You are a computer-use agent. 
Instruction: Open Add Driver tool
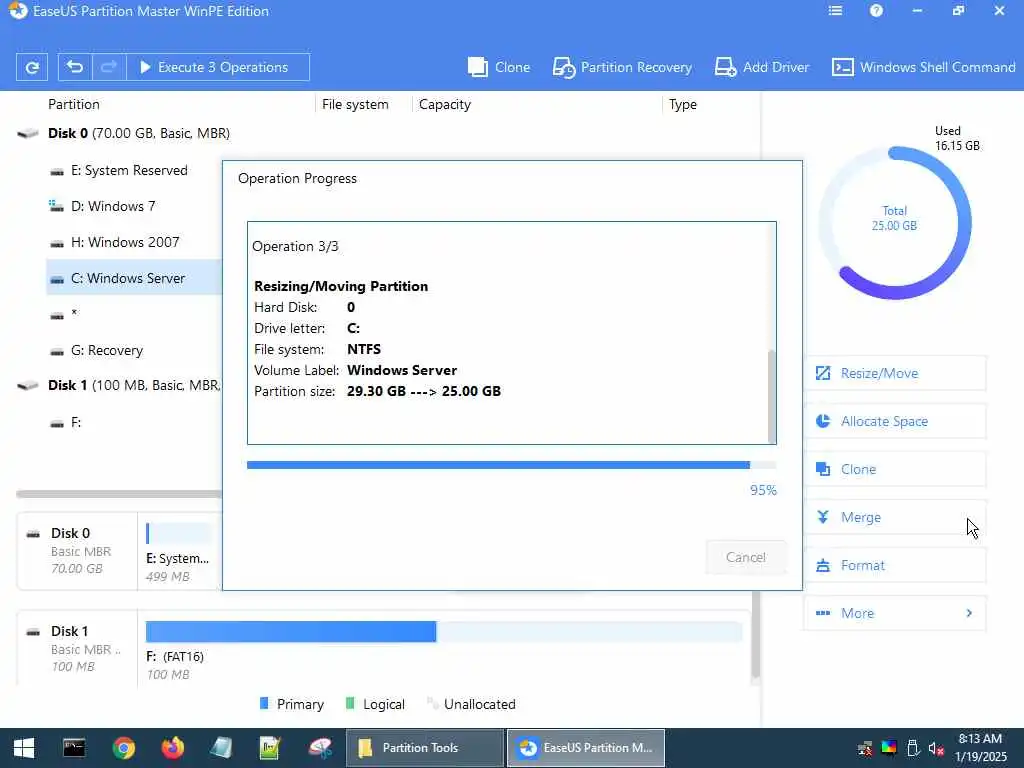pyautogui.click(x=761, y=67)
